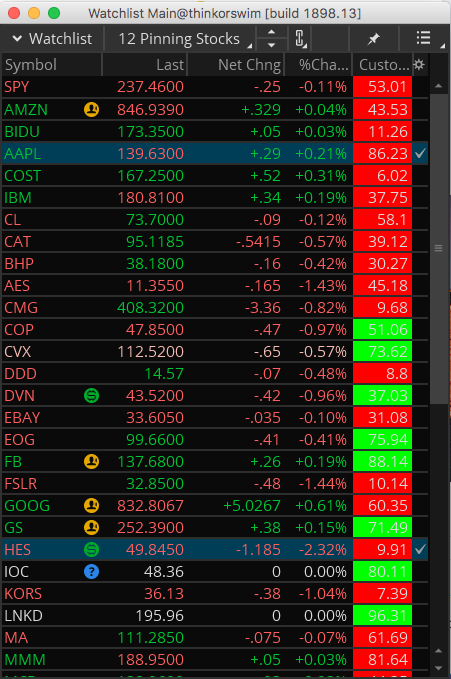Click CAT net change -.5415

point(258,241)
